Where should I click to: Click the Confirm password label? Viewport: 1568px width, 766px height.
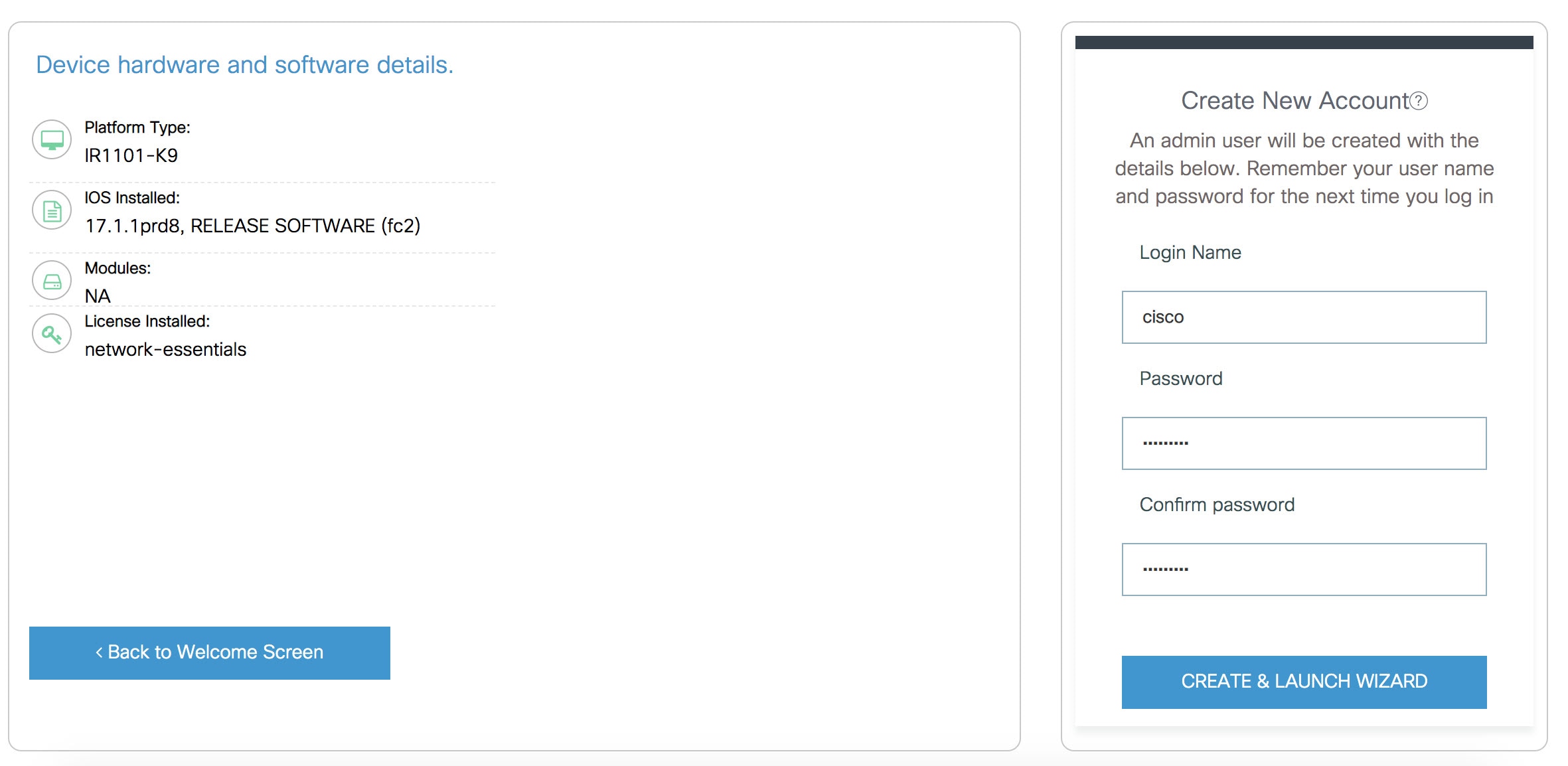pyautogui.click(x=1217, y=505)
